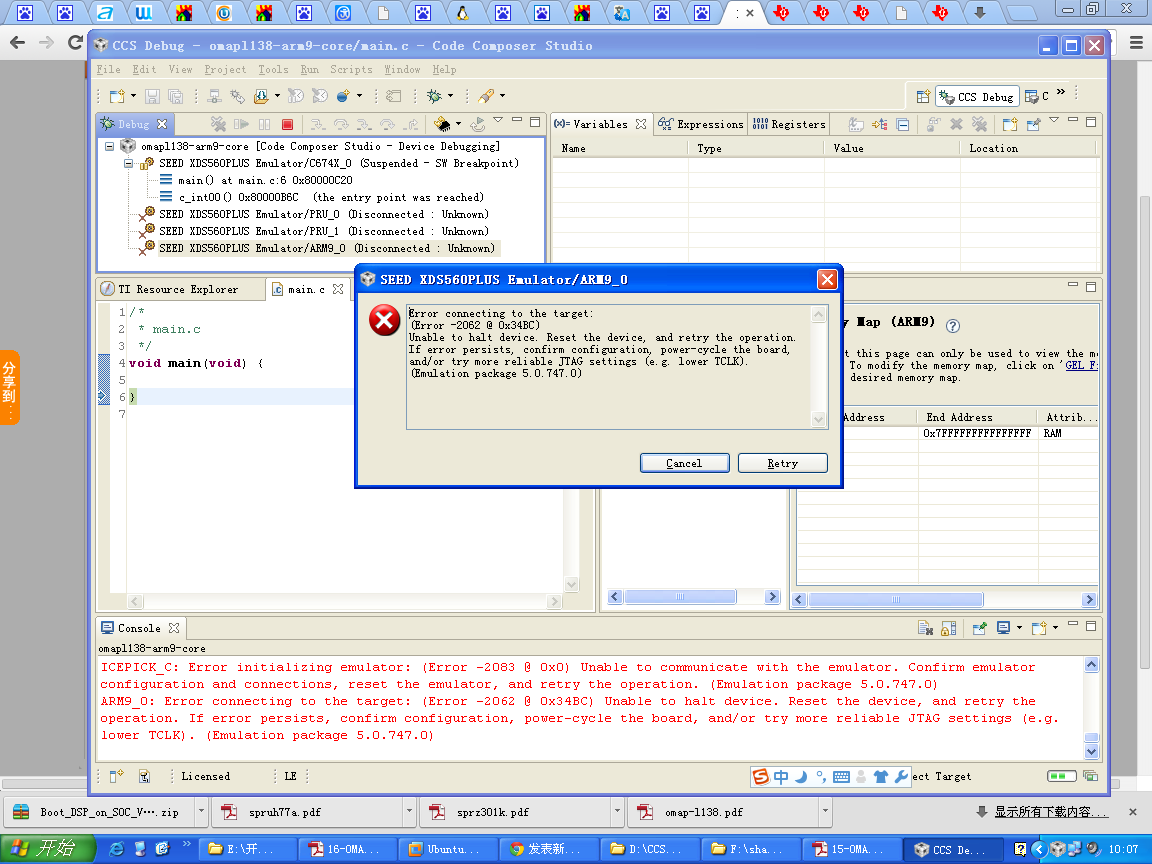Click the GEL link in memory map page
This screenshot has height=864, width=1152.
(1081, 365)
